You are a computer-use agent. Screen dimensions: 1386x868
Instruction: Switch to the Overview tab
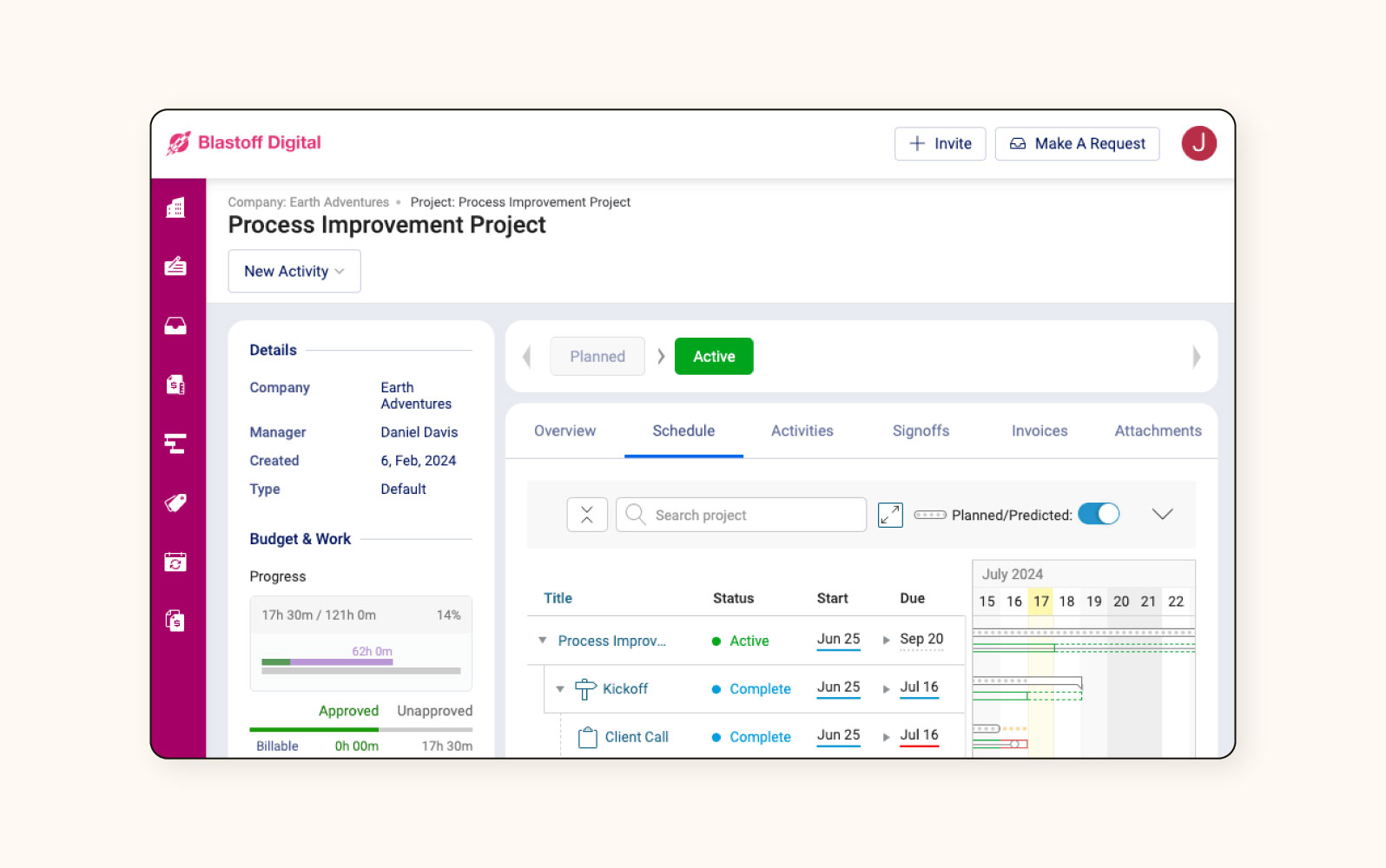coord(564,431)
